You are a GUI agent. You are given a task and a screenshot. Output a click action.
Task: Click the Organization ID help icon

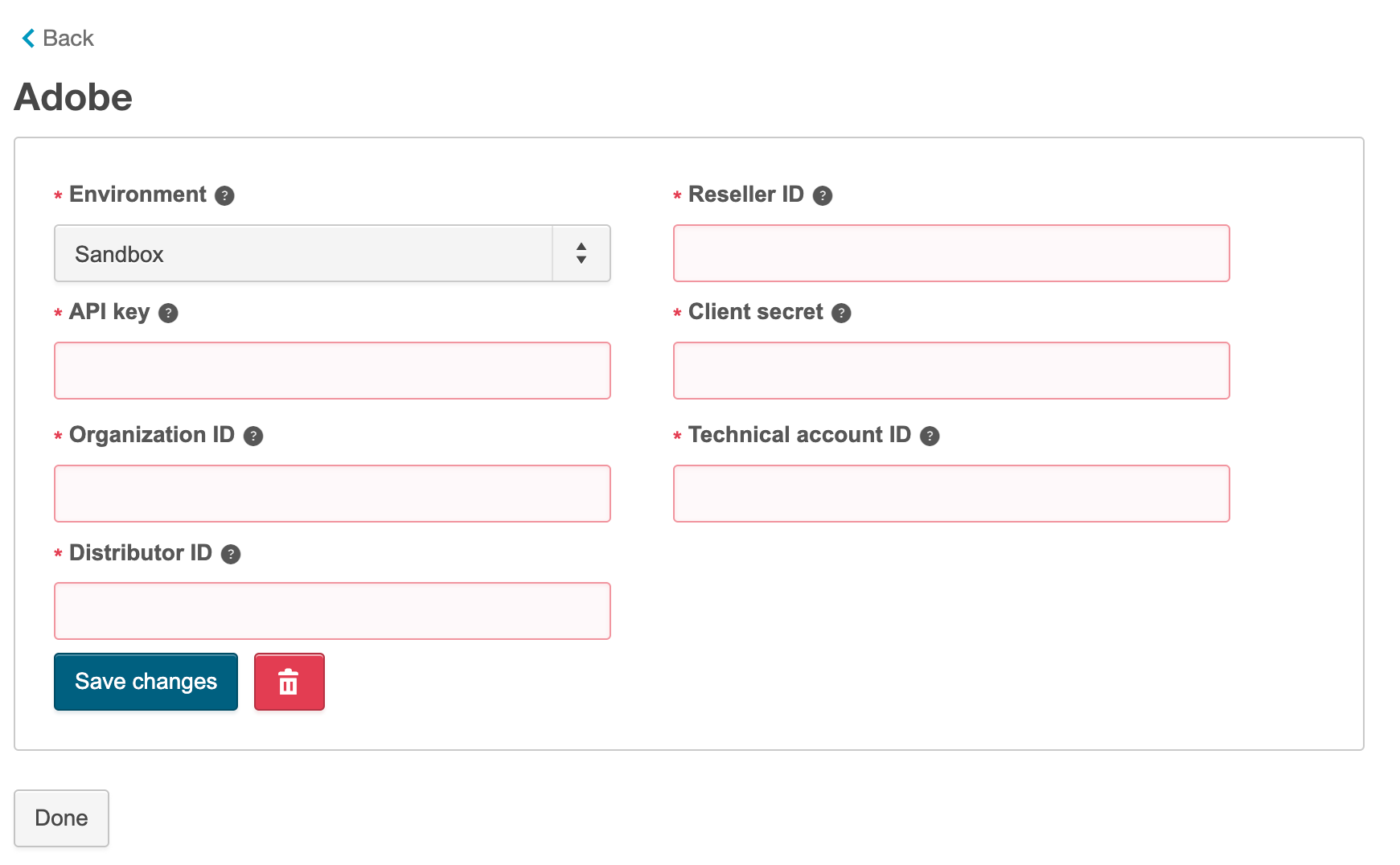coord(253,436)
